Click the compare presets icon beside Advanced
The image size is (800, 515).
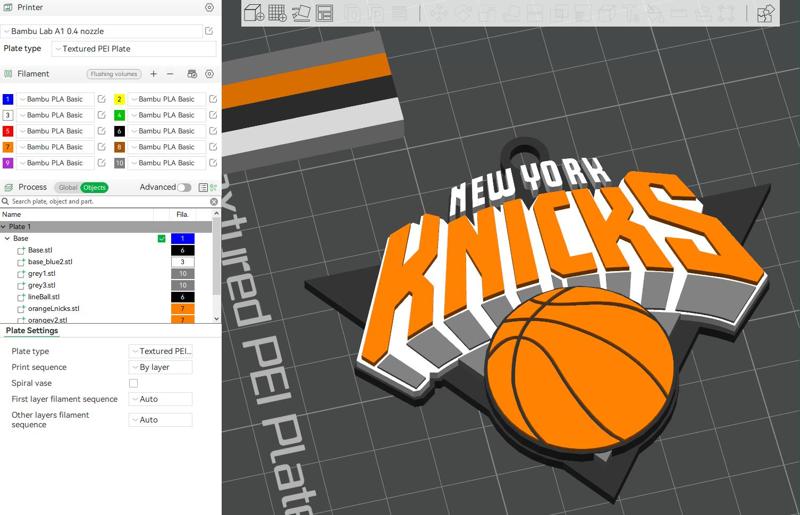click(x=213, y=187)
